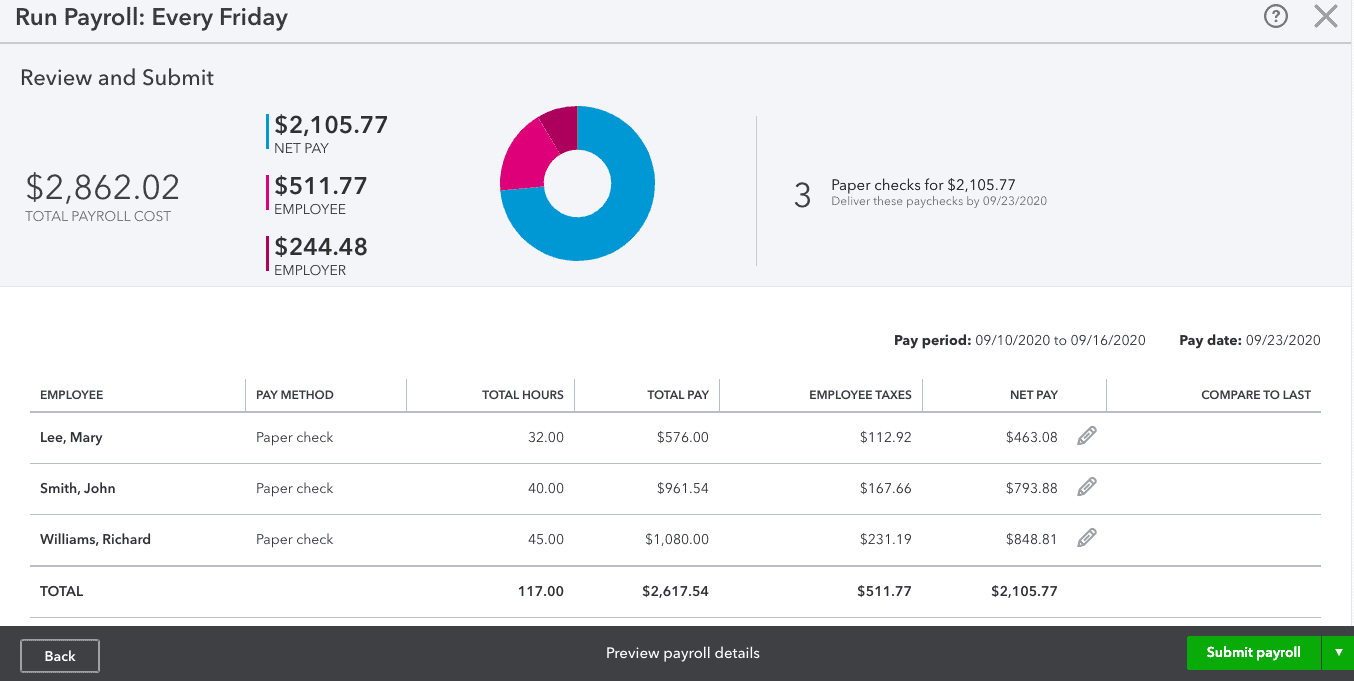Open the Submit payroll dropdown arrow
The width and height of the screenshot is (1354, 681).
pyautogui.click(x=1338, y=652)
